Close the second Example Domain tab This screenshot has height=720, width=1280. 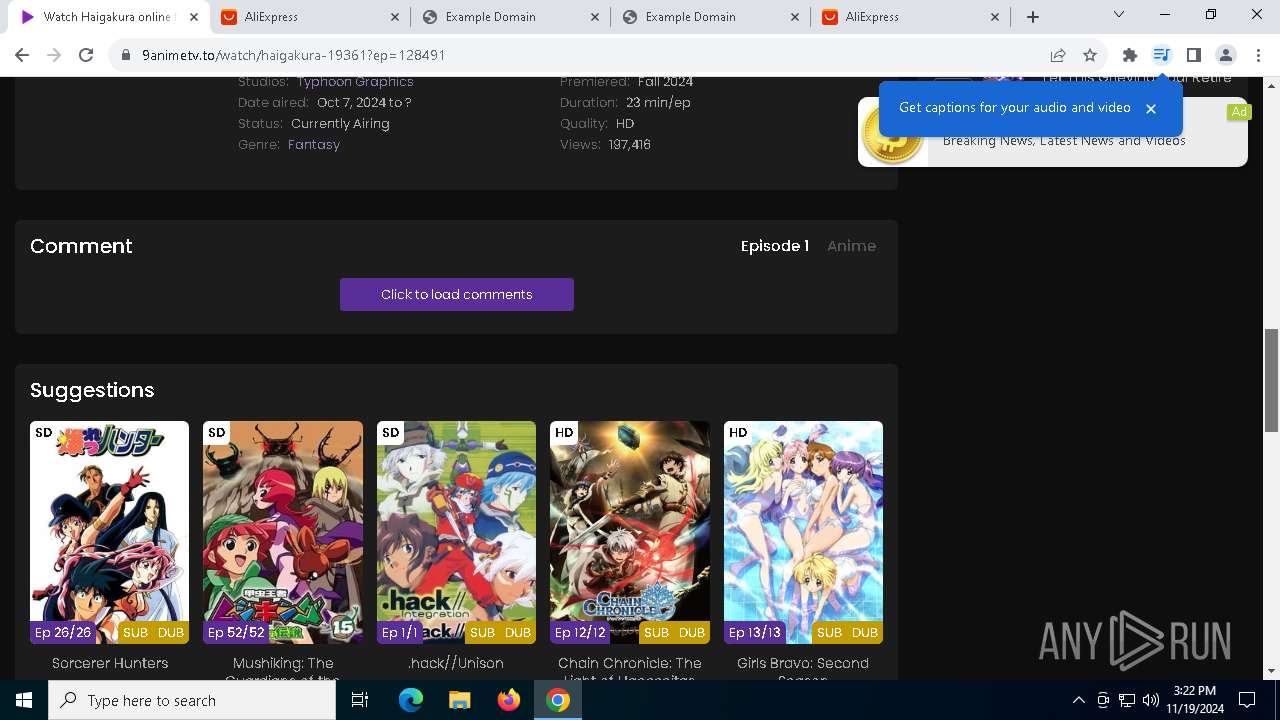tap(794, 17)
